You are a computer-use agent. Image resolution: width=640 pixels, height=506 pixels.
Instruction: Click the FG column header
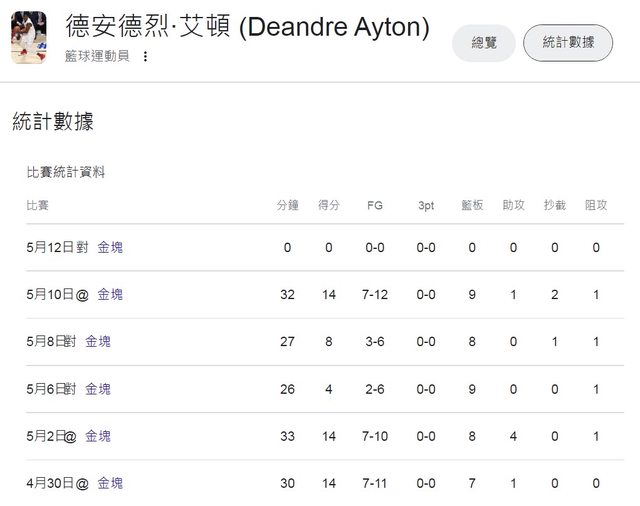tap(375, 205)
